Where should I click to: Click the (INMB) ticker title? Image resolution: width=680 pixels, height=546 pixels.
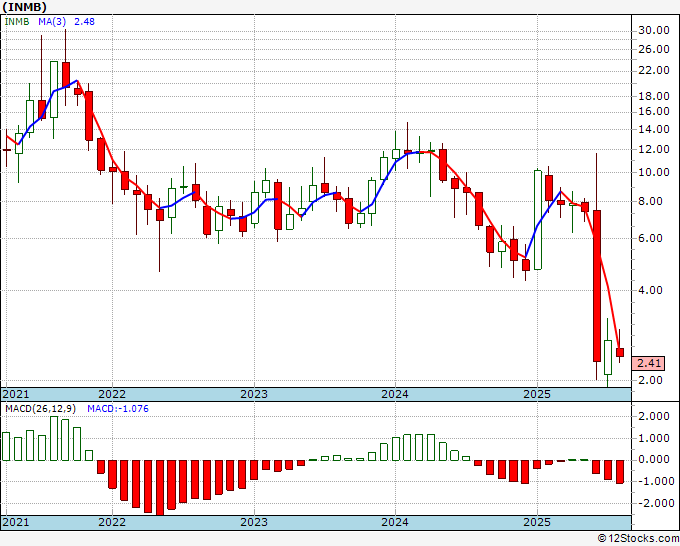pyautogui.click(x=25, y=7)
